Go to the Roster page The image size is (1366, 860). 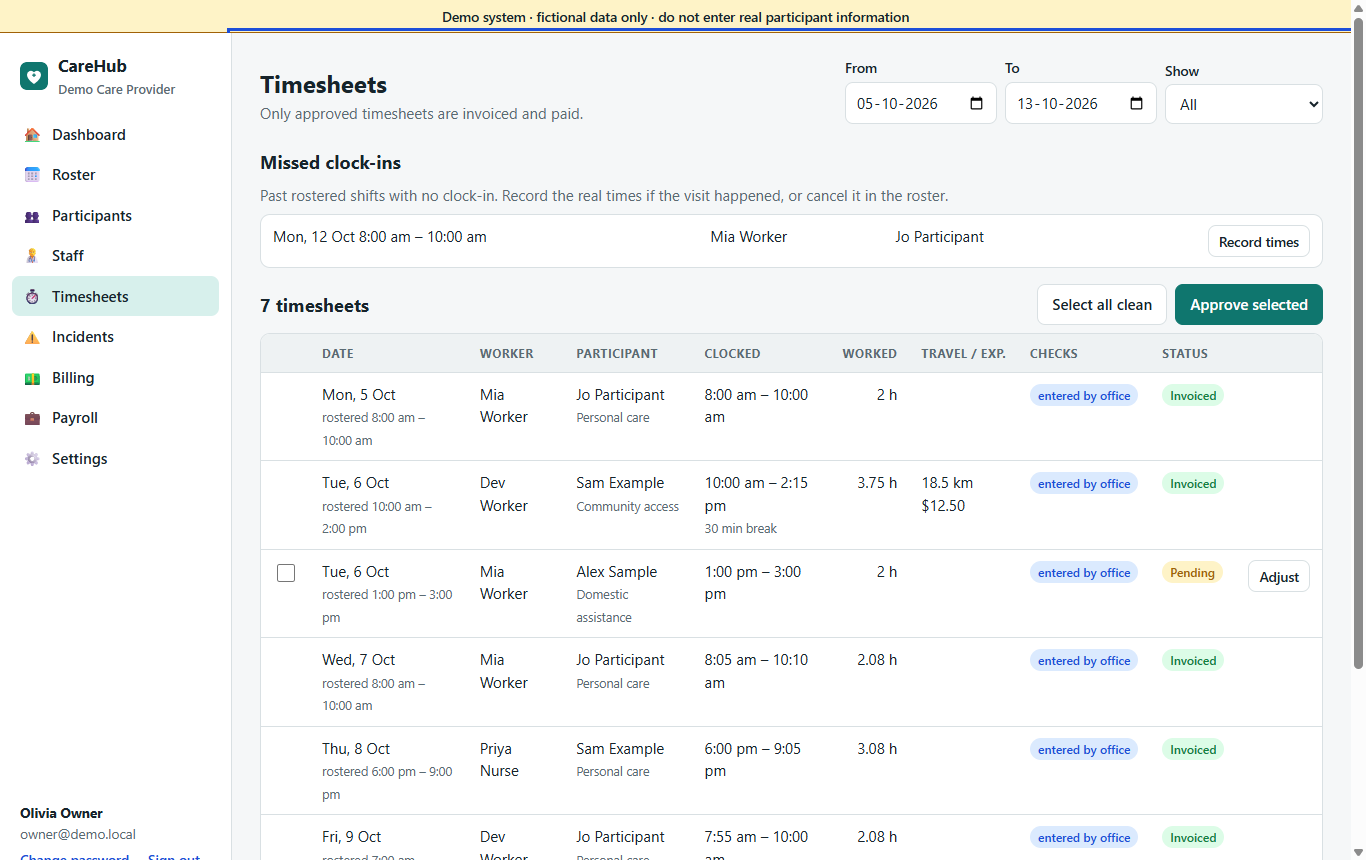click(x=115, y=175)
